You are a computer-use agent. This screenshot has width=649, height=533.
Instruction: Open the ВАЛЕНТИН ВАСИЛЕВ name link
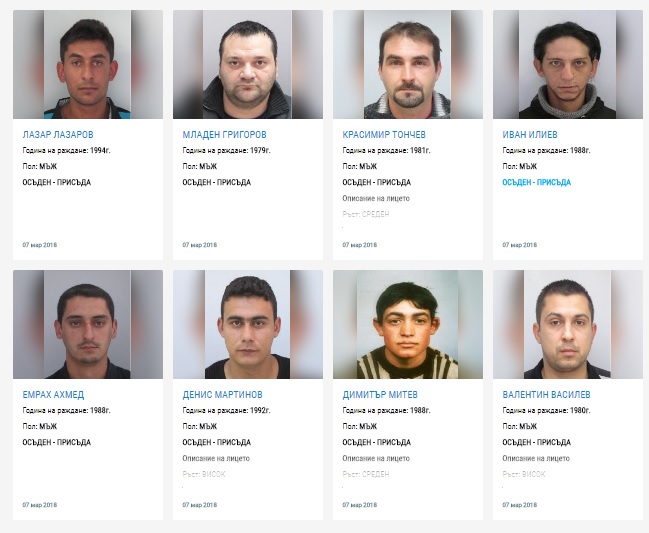(x=546, y=394)
